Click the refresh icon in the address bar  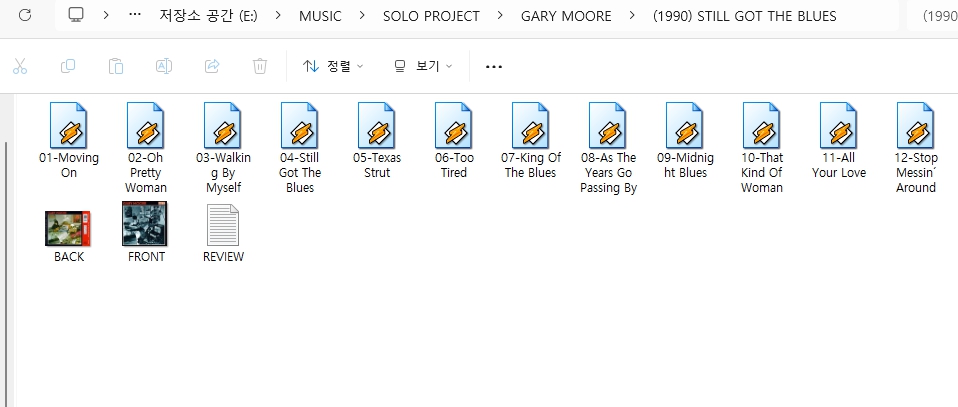[26, 16]
